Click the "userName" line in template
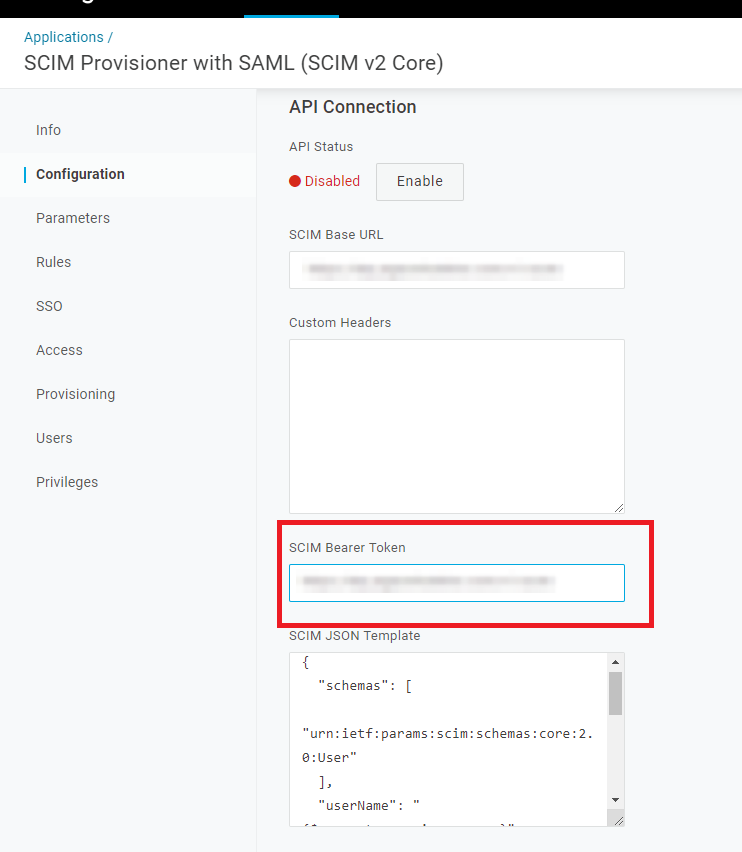The height and width of the screenshot is (852, 742). [x=368, y=805]
